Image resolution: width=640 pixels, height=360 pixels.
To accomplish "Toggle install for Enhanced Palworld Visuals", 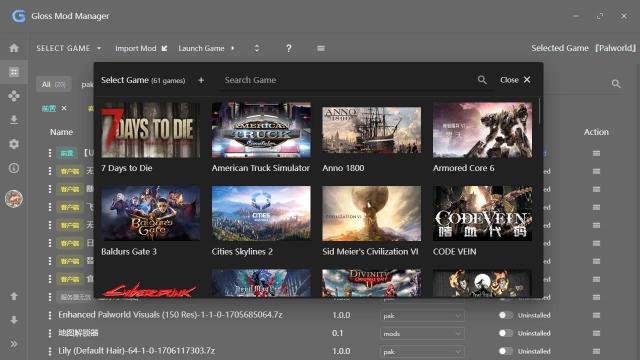I will [x=505, y=315].
